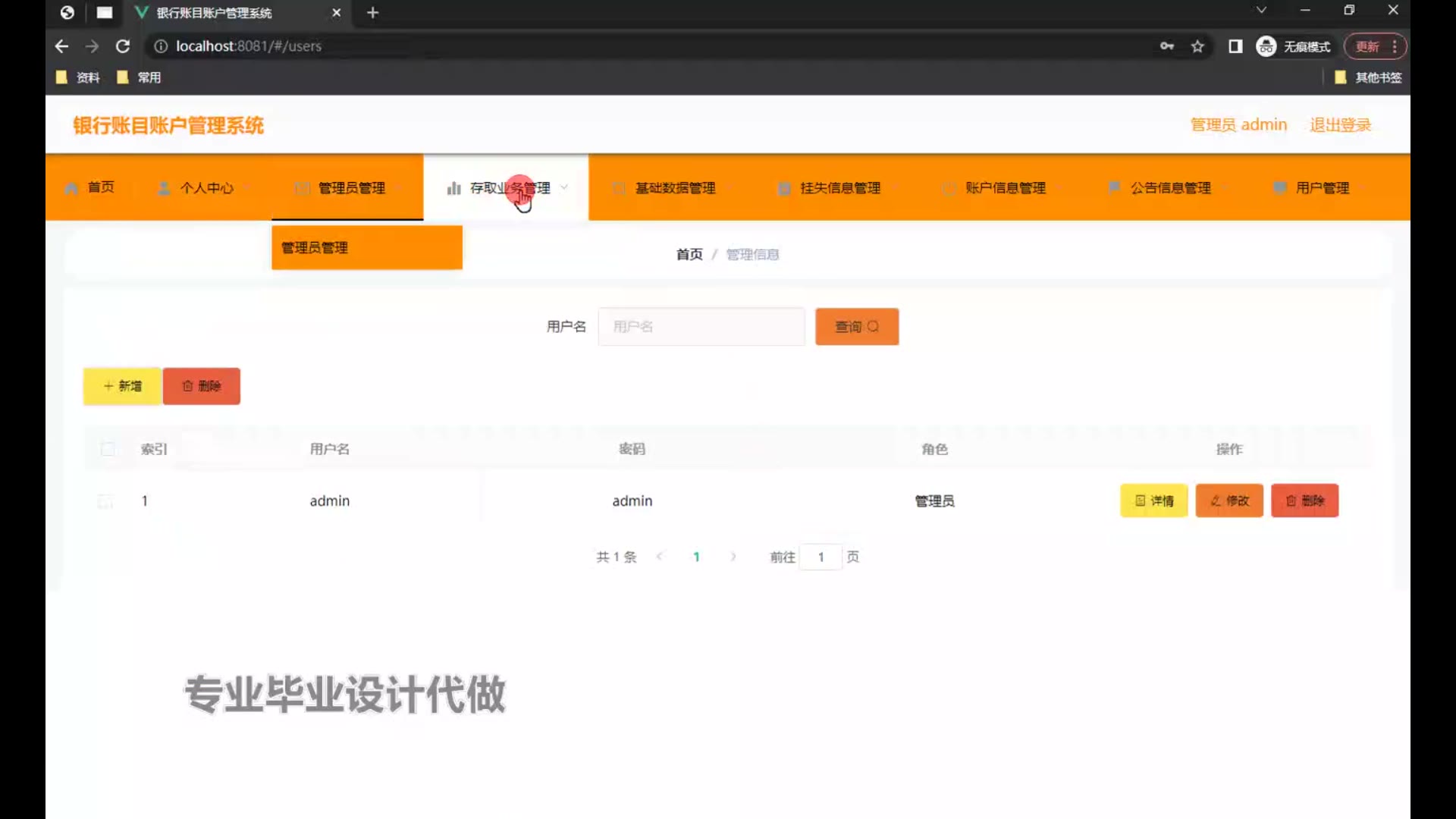The image size is (1456, 819).
Task: Bookmark this page with the star icon
Action: point(1197,46)
